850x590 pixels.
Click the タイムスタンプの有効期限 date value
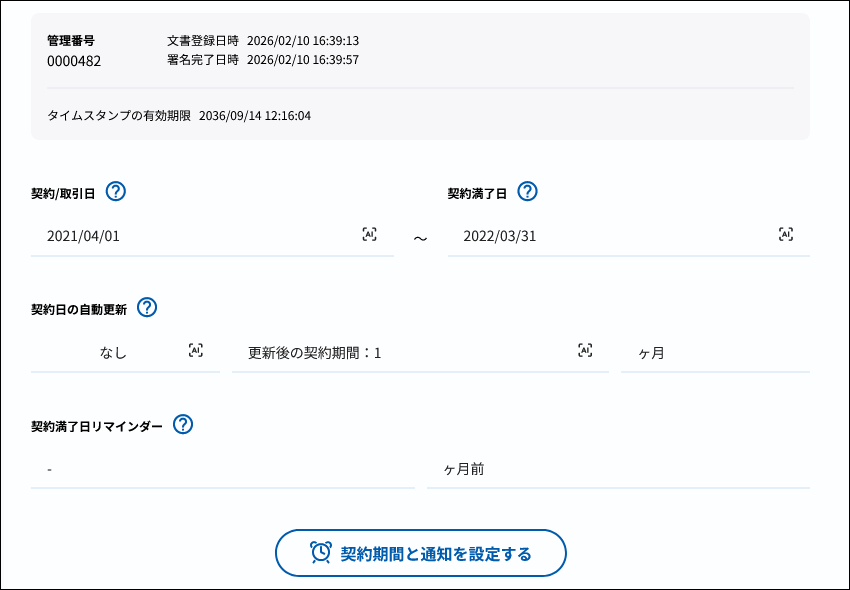(x=255, y=116)
